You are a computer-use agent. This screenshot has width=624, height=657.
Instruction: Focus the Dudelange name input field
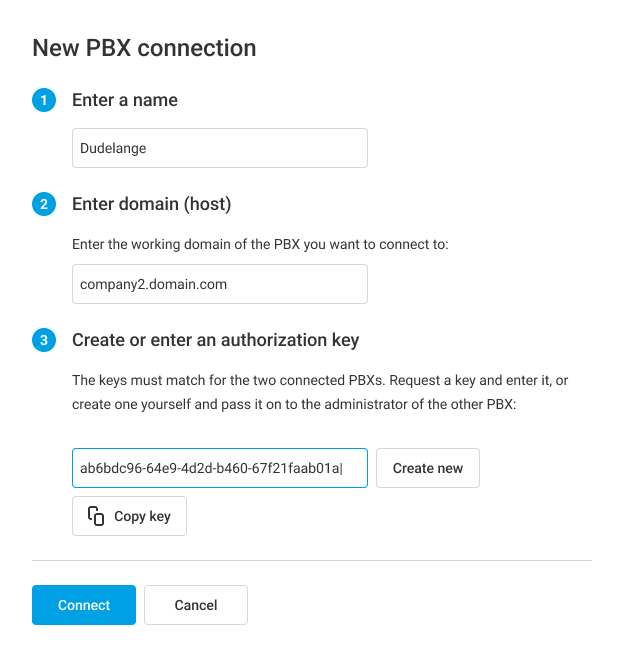220,148
